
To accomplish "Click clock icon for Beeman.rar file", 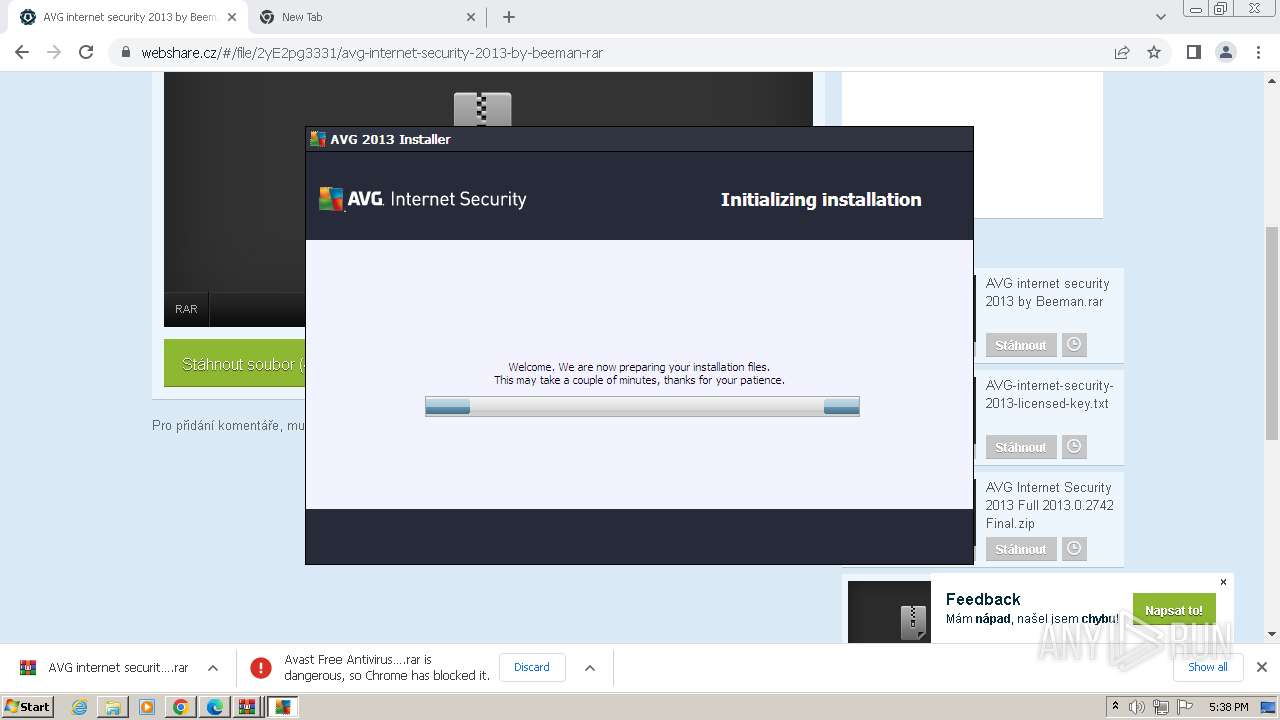I will [x=1074, y=344].
